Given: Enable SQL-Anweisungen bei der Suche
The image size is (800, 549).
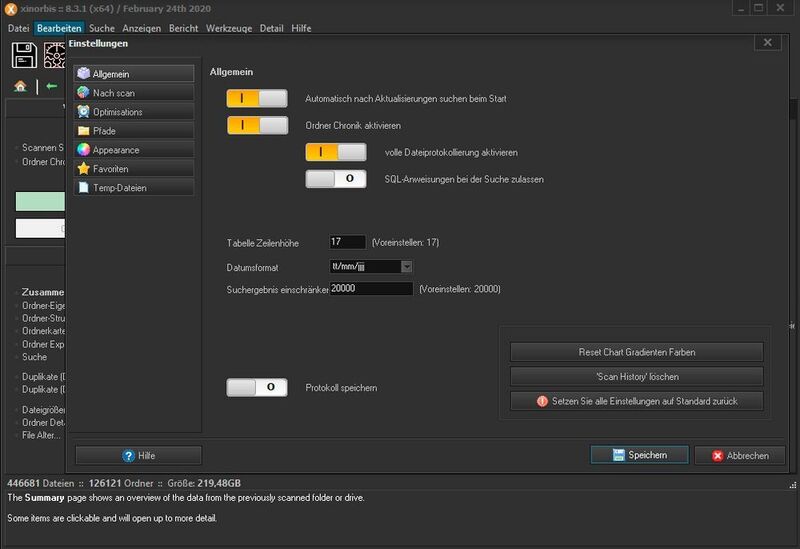Looking at the screenshot, I should [336, 179].
